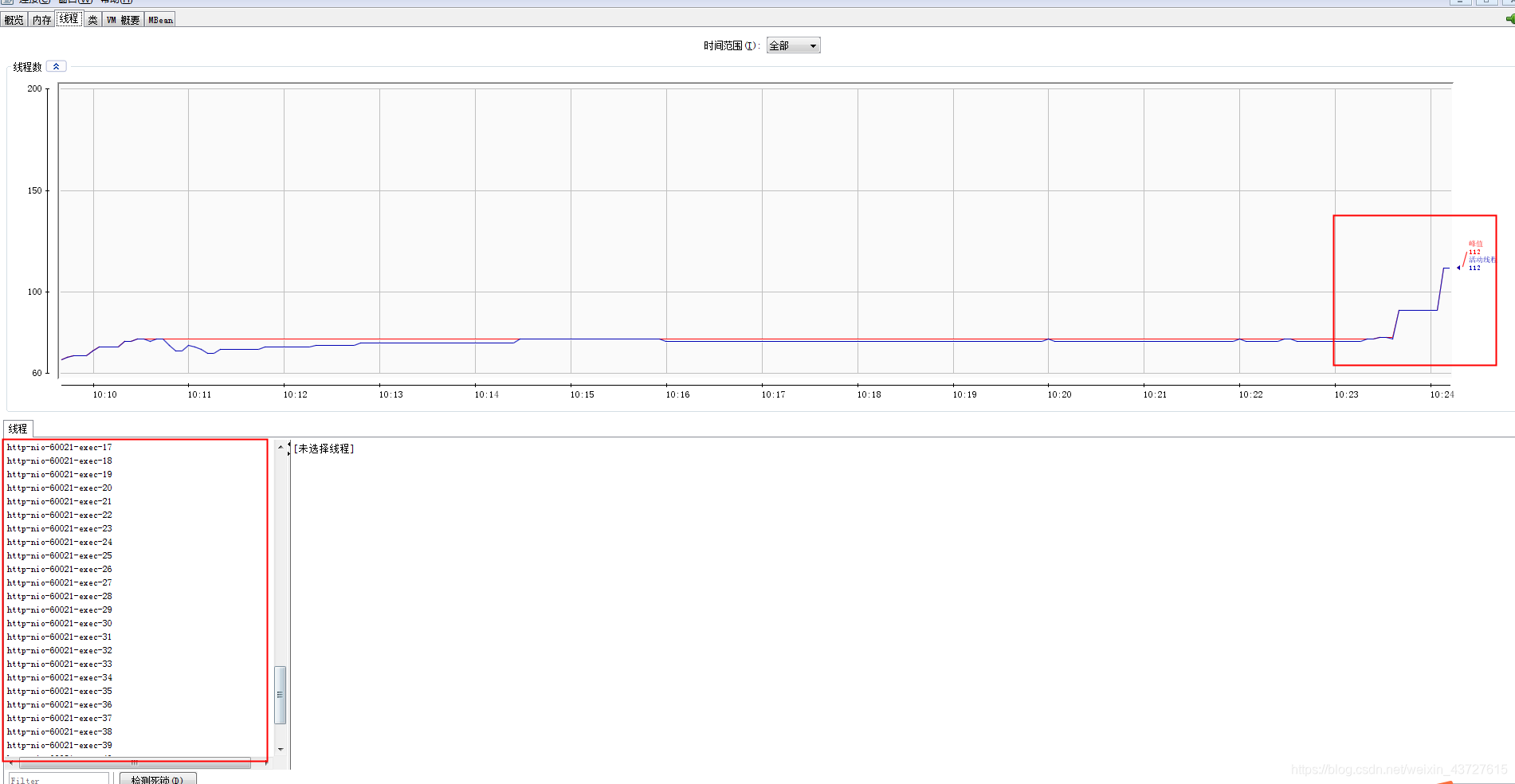Click the thread list vertical scrollbar thumb
The width and height of the screenshot is (1515, 784).
pyautogui.click(x=280, y=695)
